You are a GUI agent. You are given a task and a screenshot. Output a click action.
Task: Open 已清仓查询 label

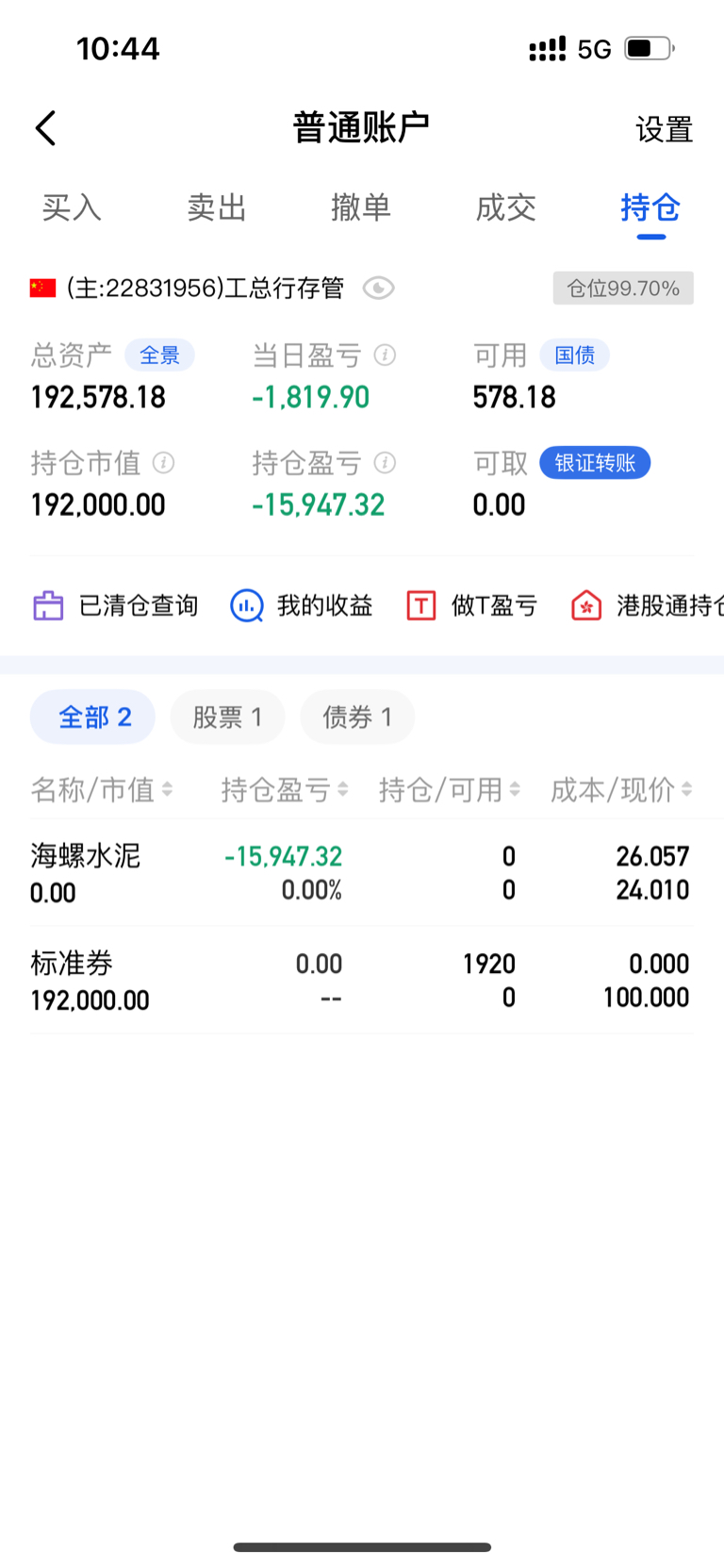tap(139, 605)
